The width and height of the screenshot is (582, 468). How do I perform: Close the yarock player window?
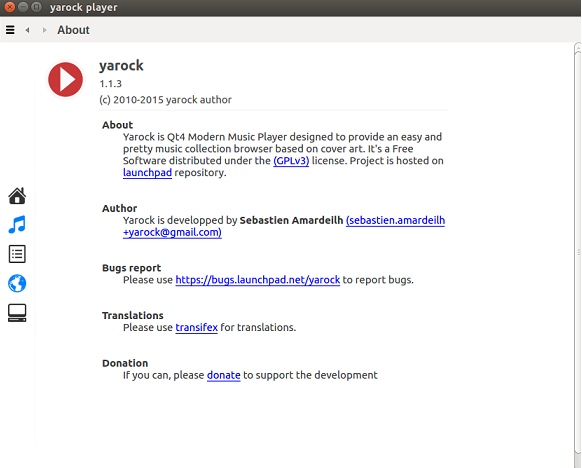[10, 7]
